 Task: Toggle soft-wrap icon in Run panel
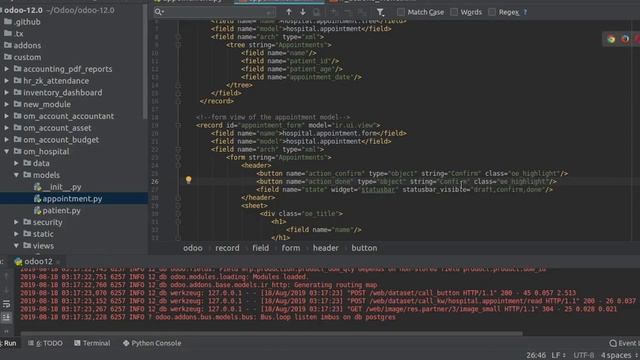click(x=7, y=304)
